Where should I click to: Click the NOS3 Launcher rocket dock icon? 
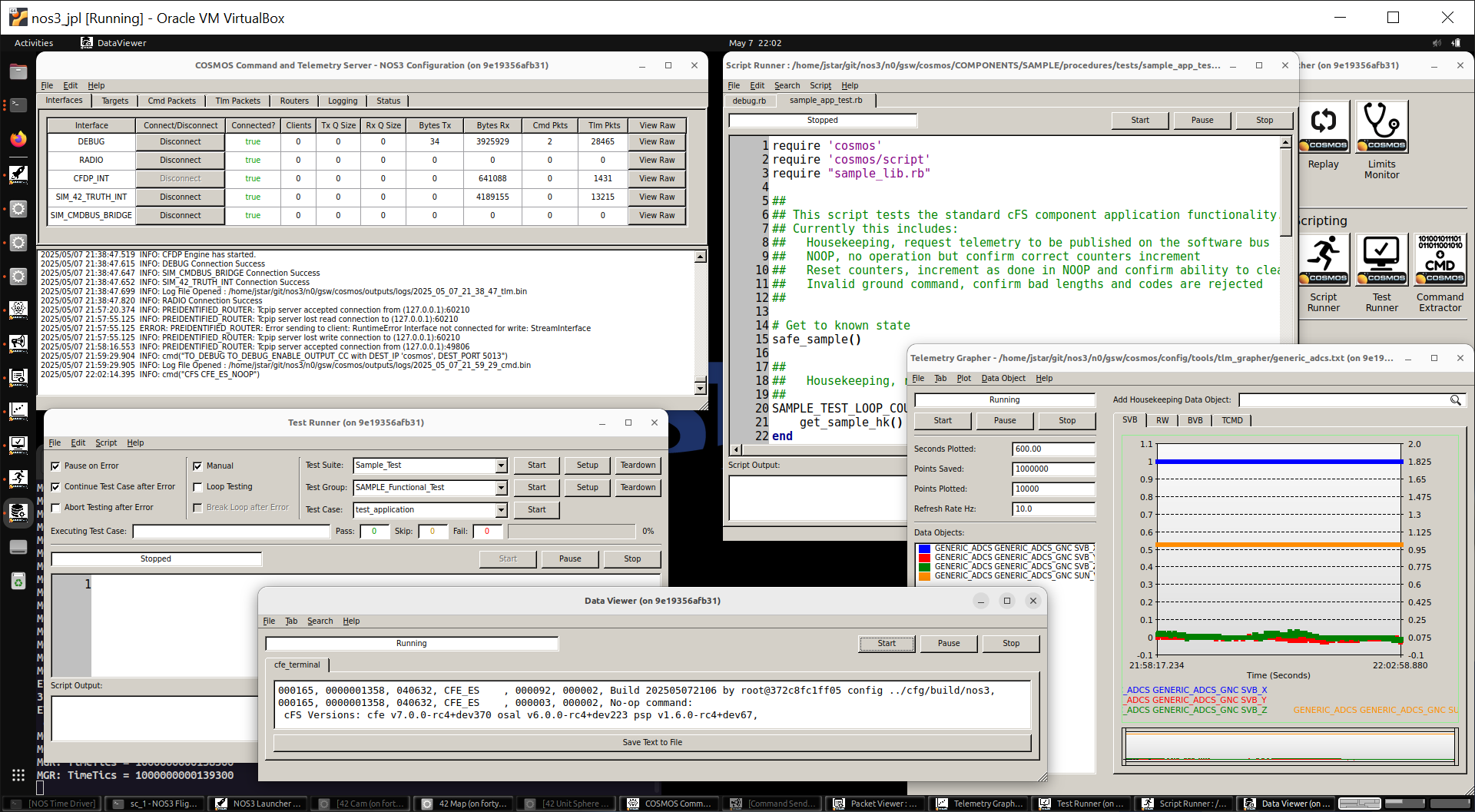(18, 174)
